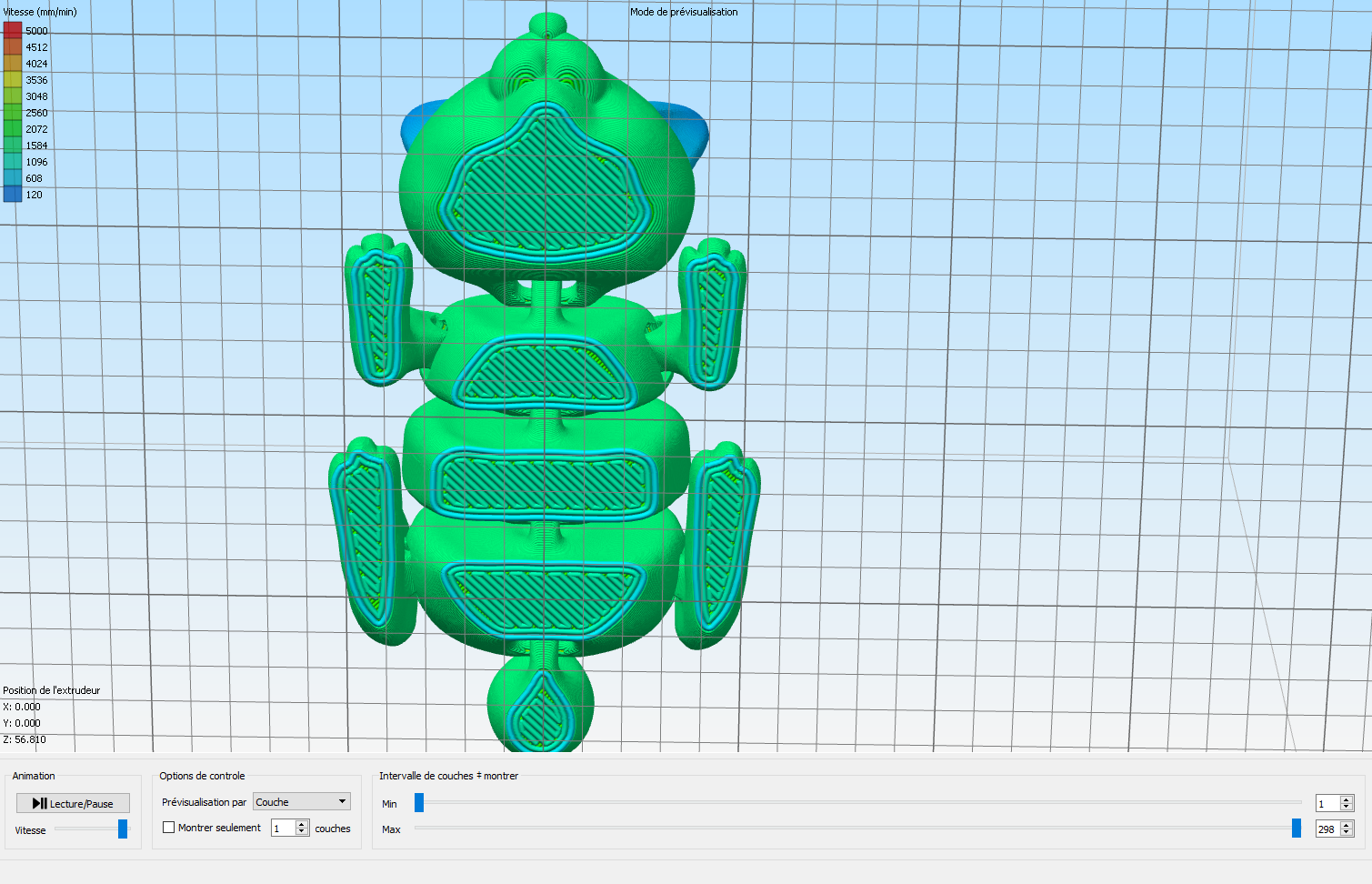Screen dimensions: 1372x884
Task: Click the Min layer value field
Action: coord(1327,803)
